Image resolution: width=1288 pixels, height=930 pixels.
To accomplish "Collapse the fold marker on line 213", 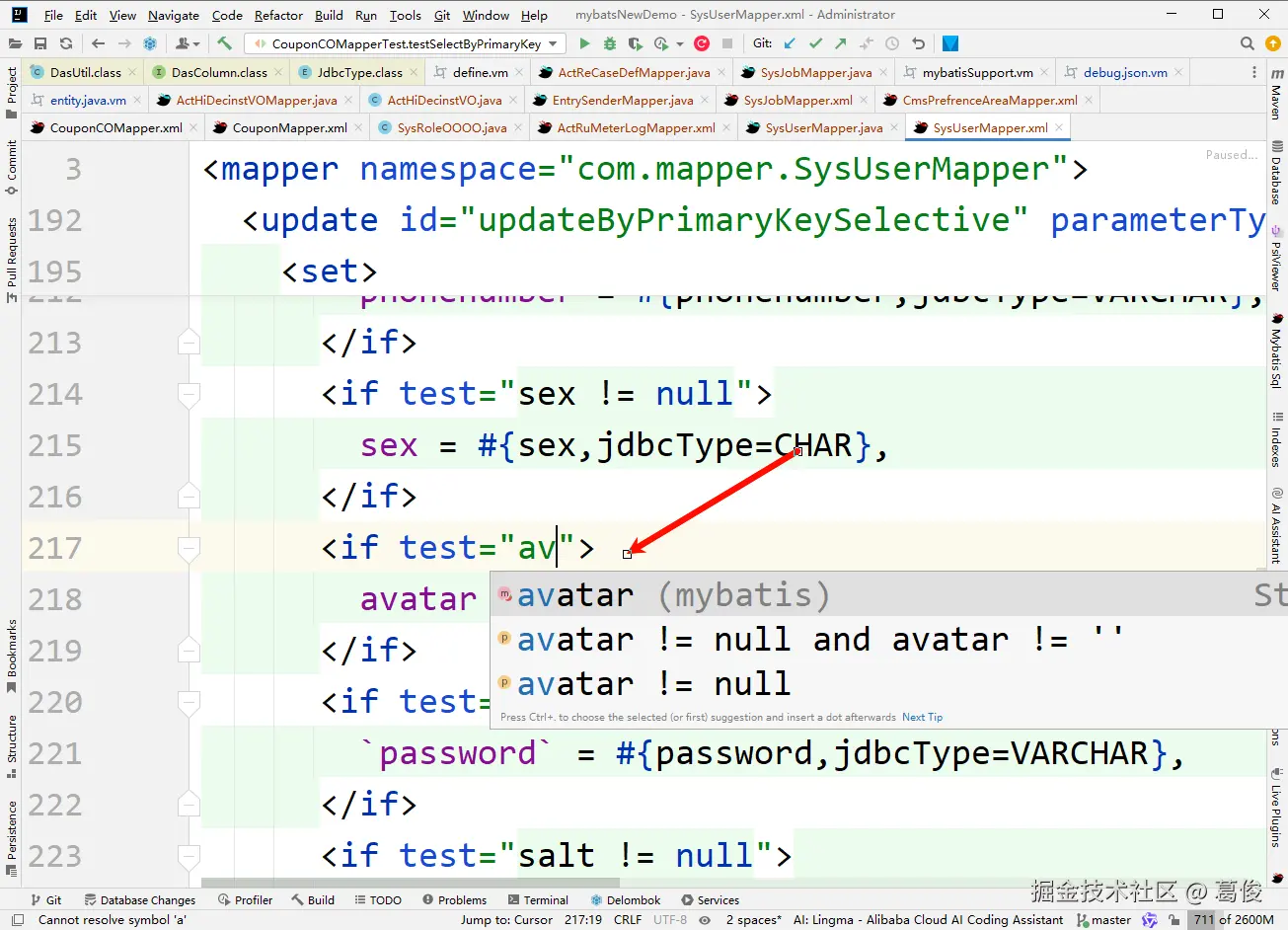I will (x=189, y=343).
